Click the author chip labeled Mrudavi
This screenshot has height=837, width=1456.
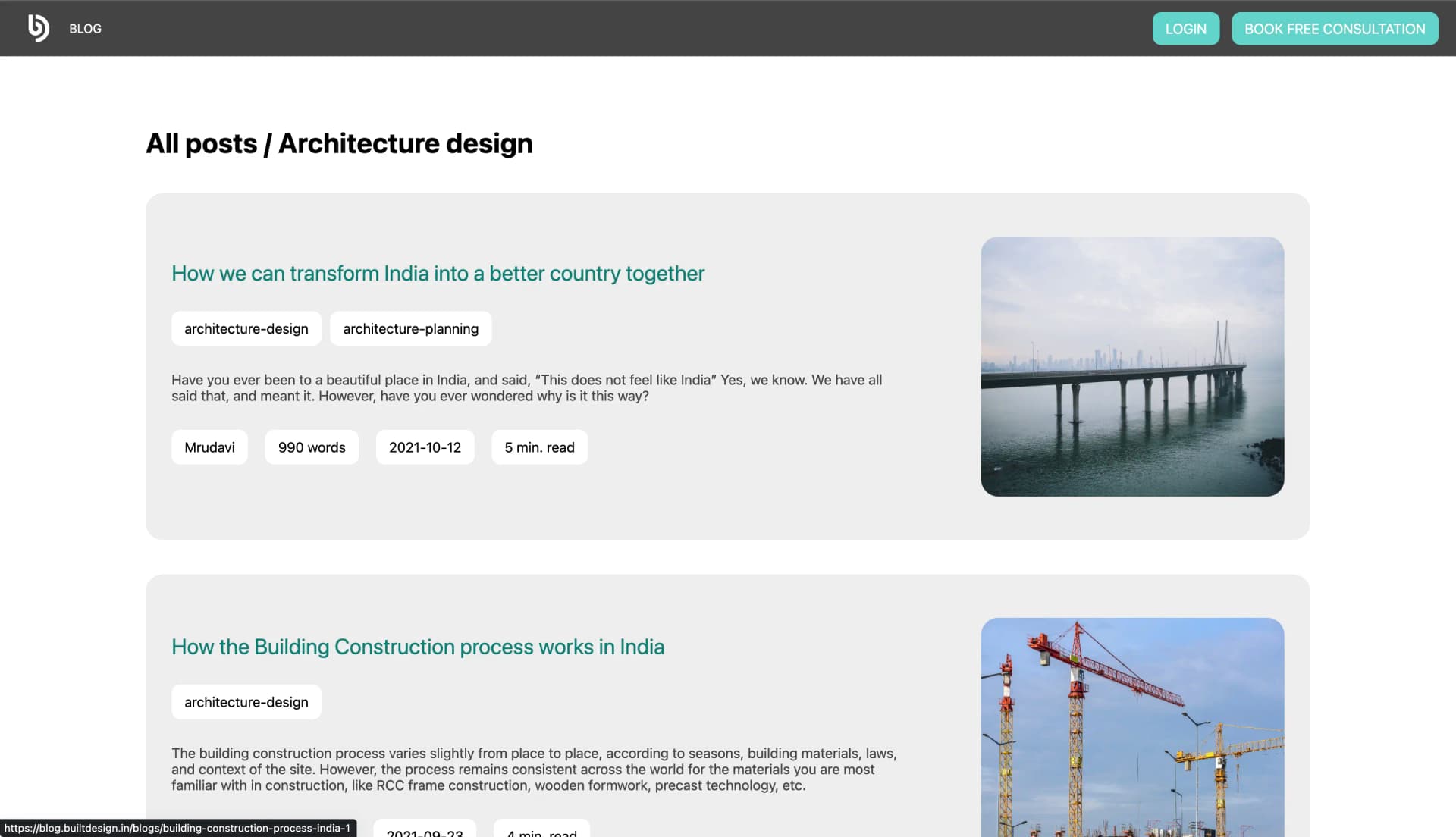coord(209,447)
